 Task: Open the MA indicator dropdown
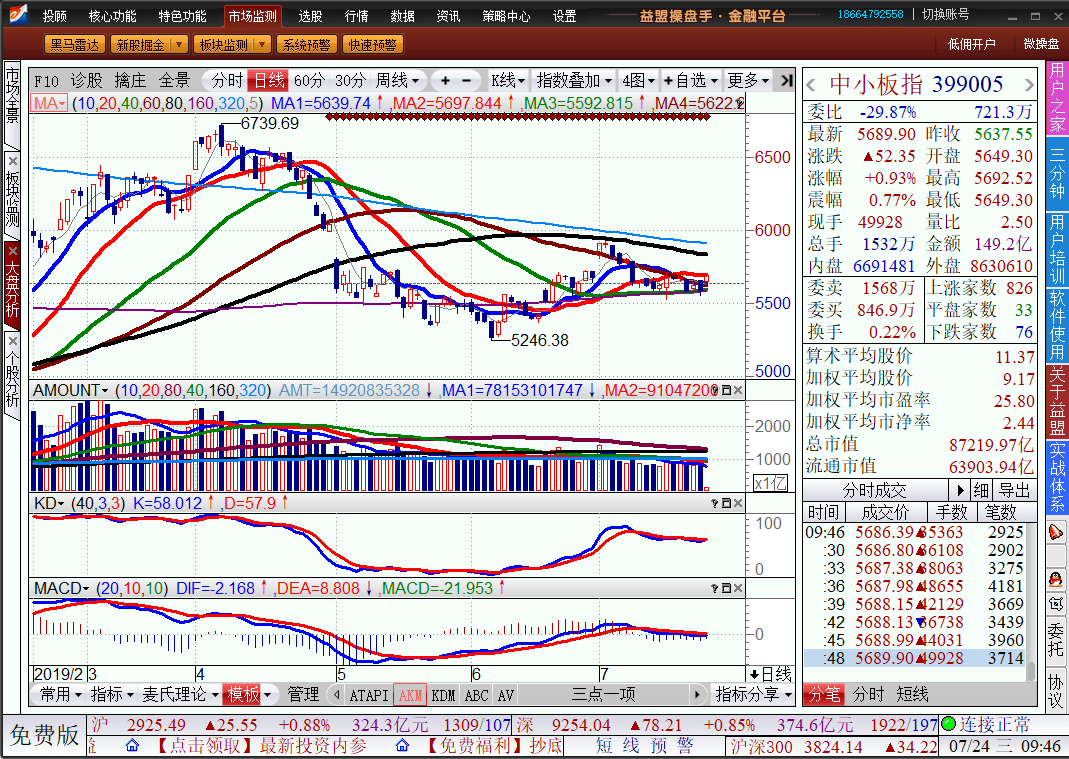coord(49,103)
